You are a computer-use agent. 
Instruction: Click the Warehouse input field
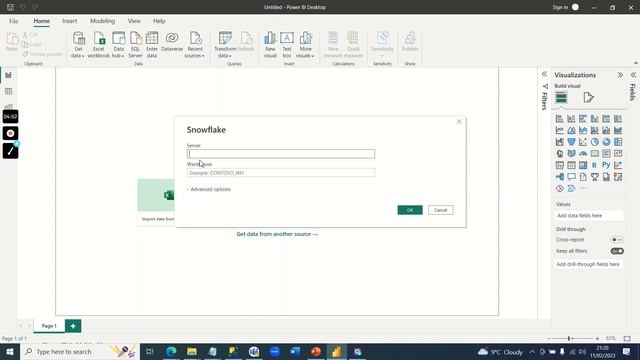281,173
